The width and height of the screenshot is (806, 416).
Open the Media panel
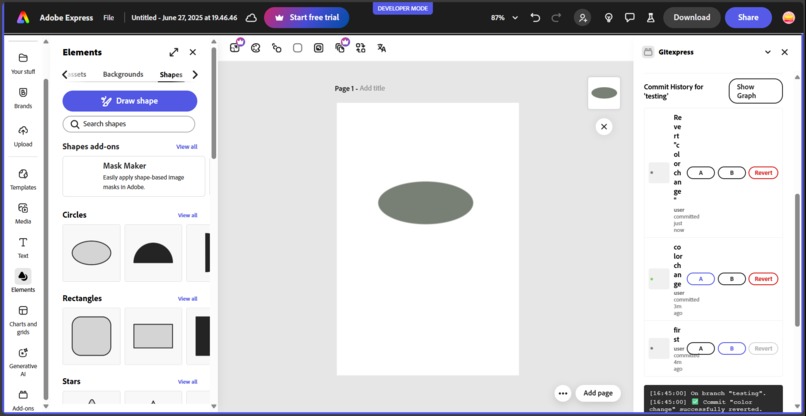coord(23,213)
